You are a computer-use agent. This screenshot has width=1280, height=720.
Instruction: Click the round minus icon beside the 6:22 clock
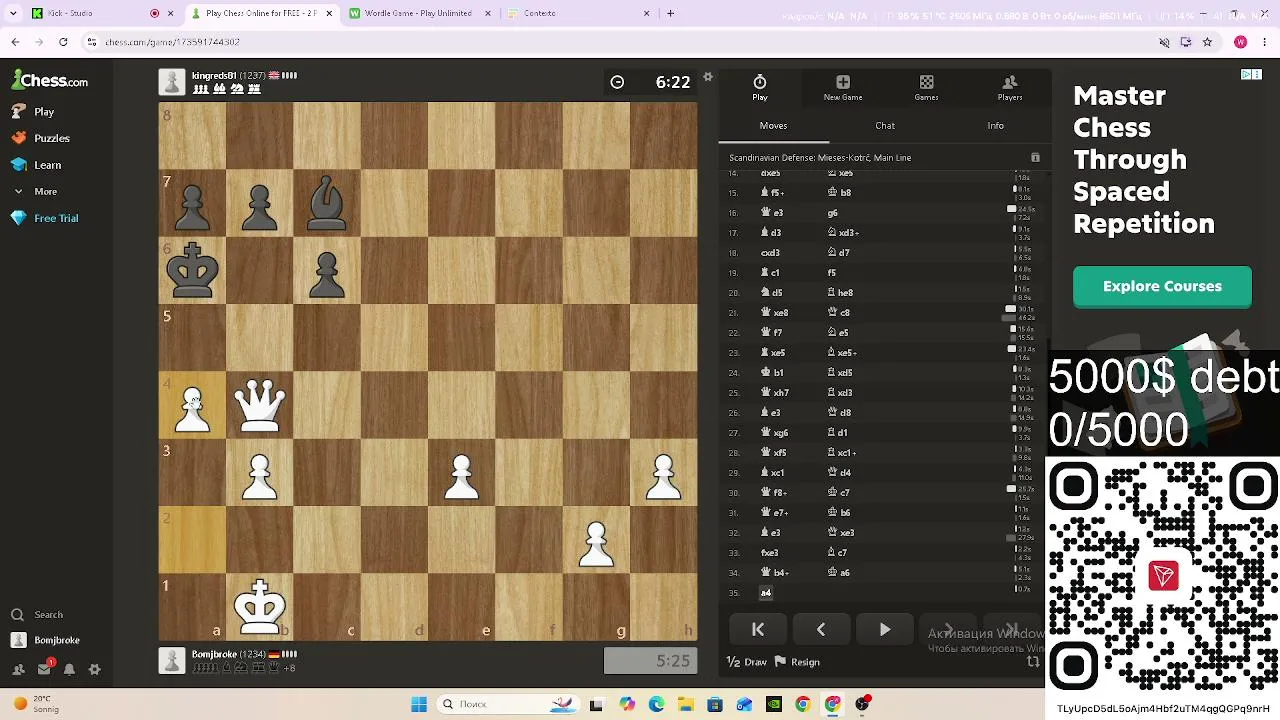pos(617,82)
